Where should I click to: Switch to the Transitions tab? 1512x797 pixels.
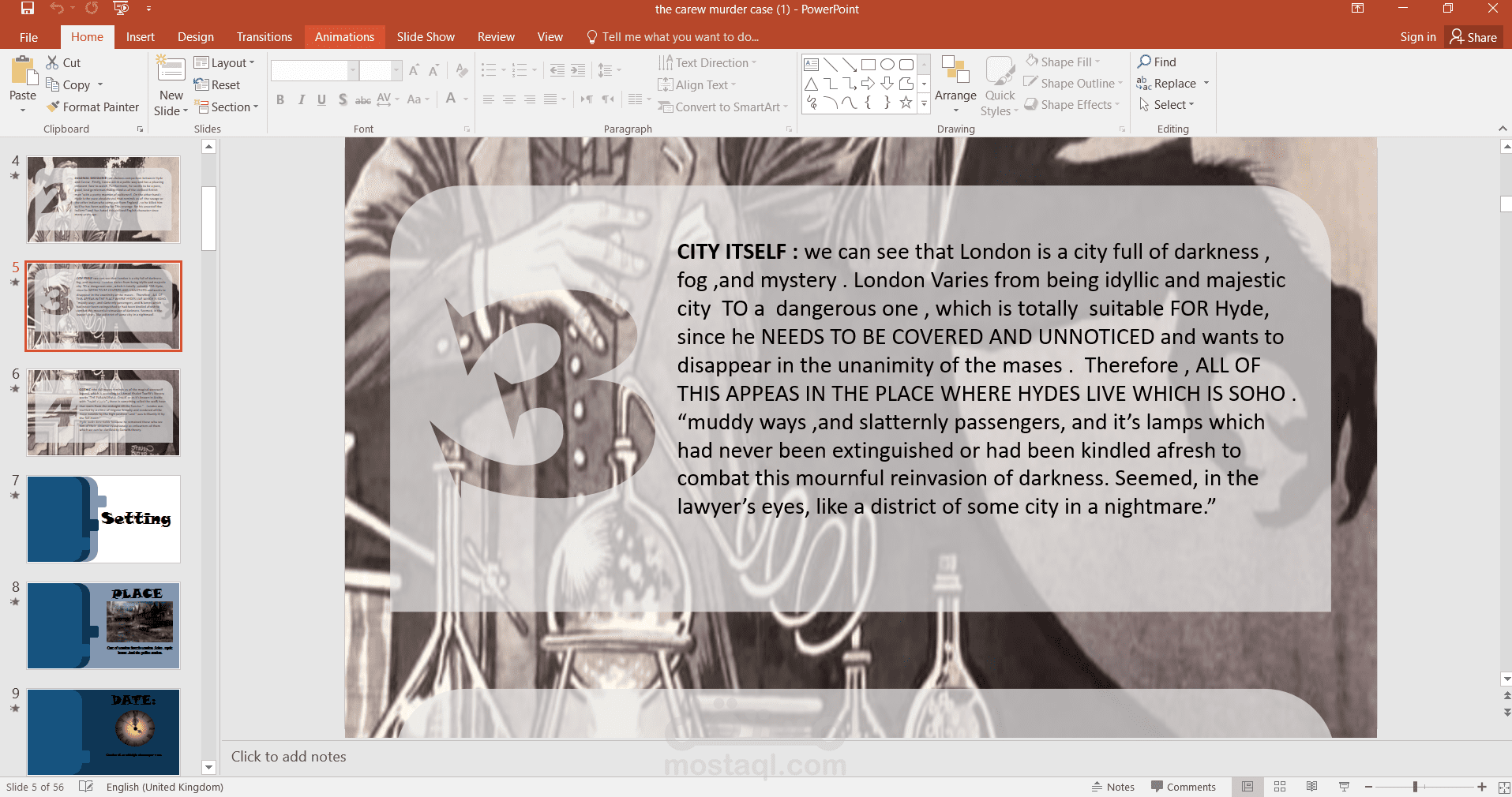(265, 37)
